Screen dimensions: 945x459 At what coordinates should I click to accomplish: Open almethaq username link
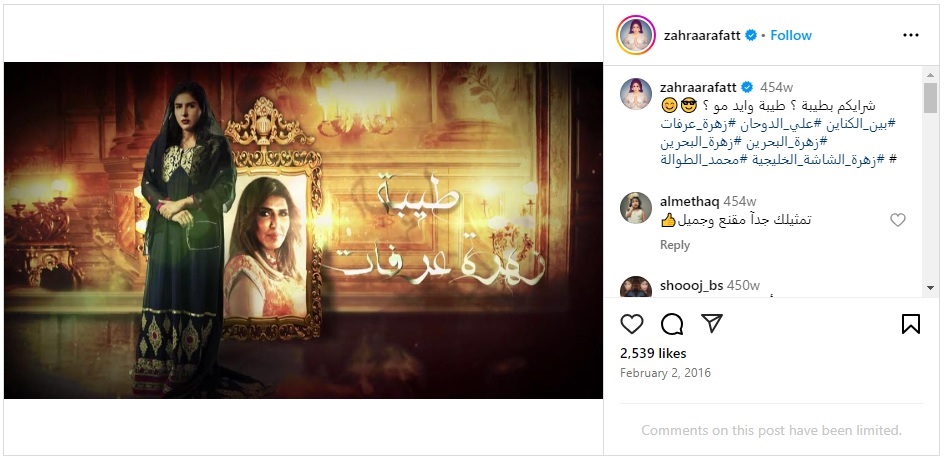[x=689, y=201]
